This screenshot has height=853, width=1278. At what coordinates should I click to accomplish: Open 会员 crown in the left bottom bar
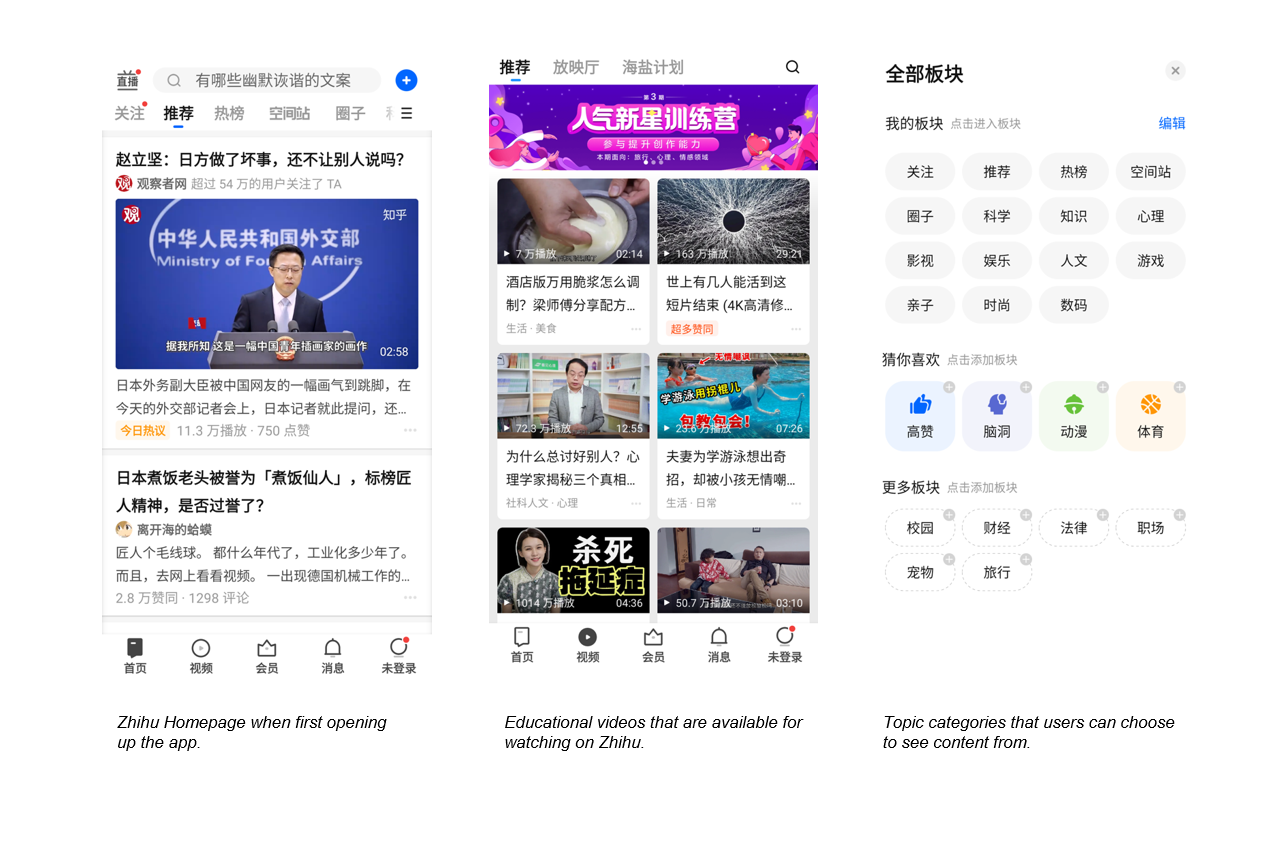pos(267,656)
